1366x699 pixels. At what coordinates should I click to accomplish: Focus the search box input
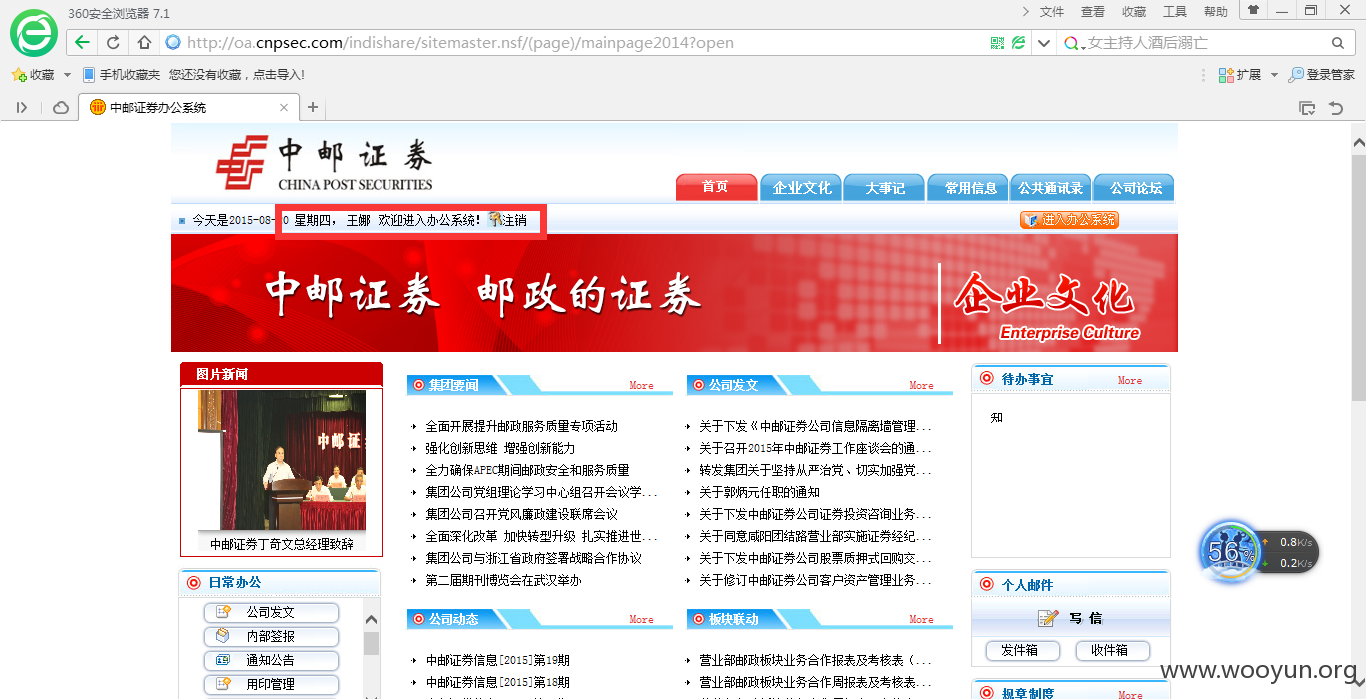[1205, 43]
